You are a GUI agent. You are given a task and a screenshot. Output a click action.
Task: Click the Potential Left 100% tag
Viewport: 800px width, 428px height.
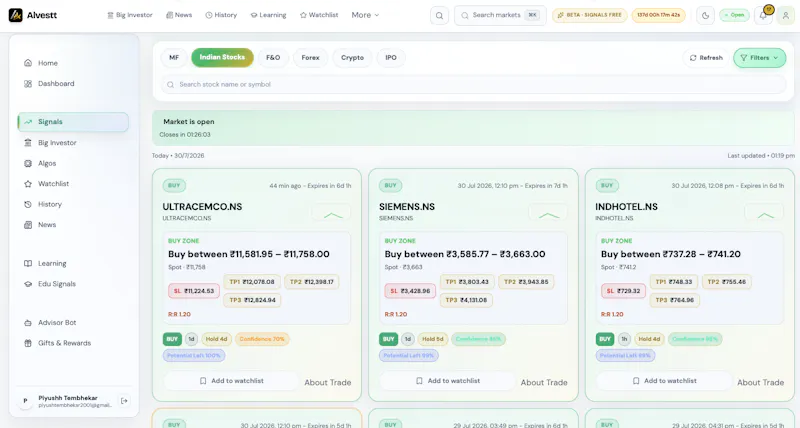tap(194, 356)
